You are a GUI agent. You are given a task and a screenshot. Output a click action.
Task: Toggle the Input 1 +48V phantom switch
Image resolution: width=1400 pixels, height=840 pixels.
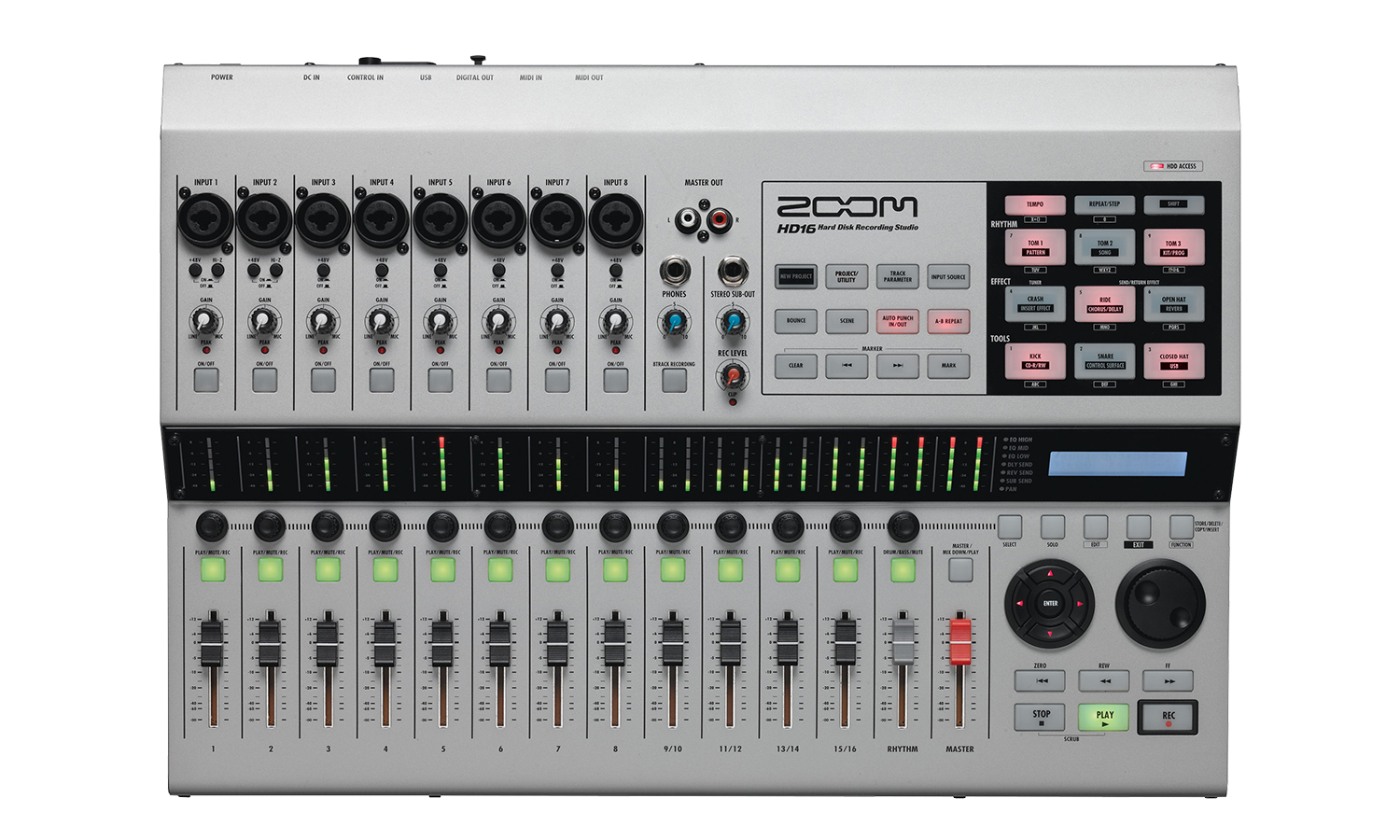point(195,271)
